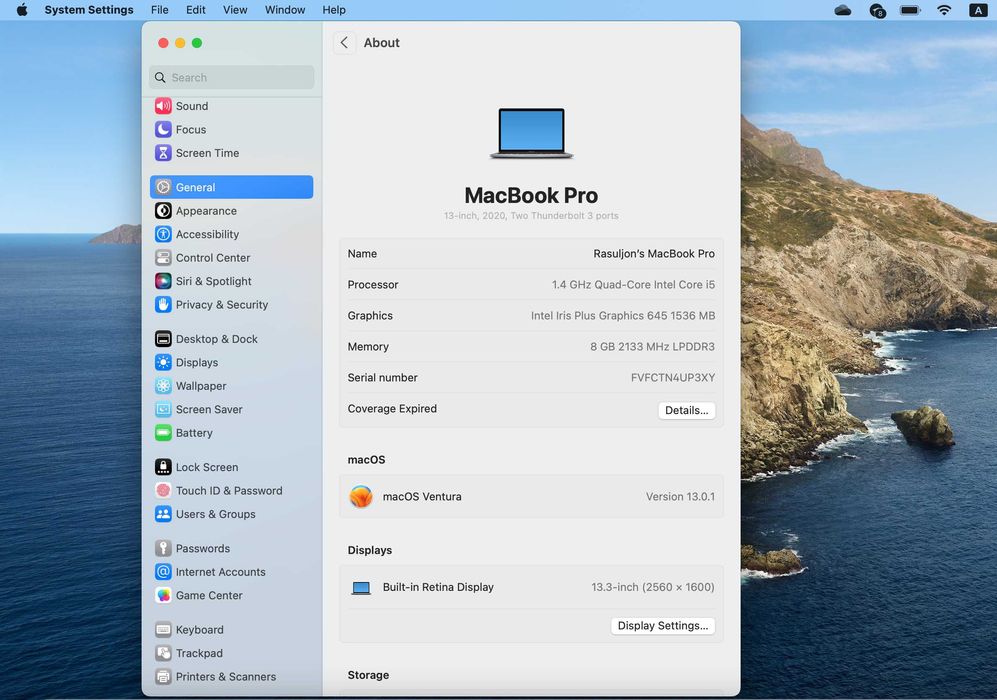
Task: Open Screen Saver icon in sidebar
Action: point(163,409)
